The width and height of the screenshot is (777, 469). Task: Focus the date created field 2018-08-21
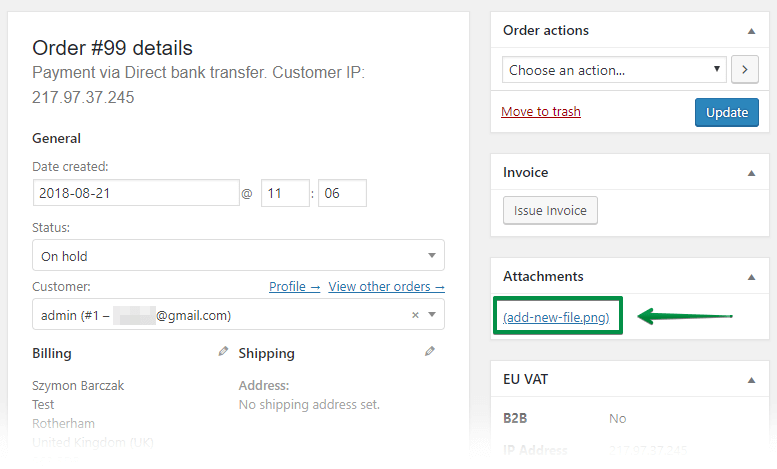click(x=136, y=193)
